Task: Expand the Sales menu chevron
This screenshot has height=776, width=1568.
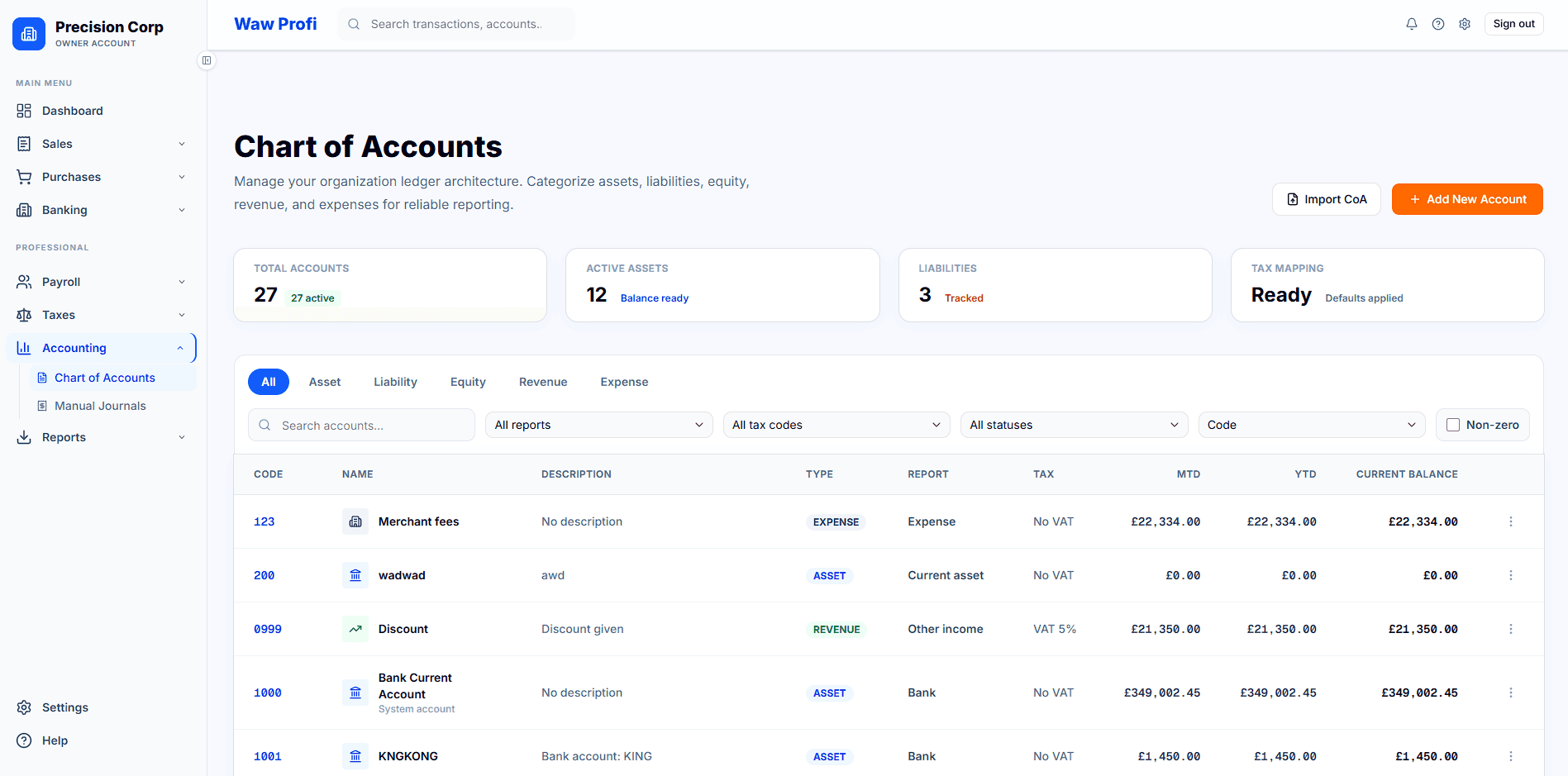Action: coord(182,144)
